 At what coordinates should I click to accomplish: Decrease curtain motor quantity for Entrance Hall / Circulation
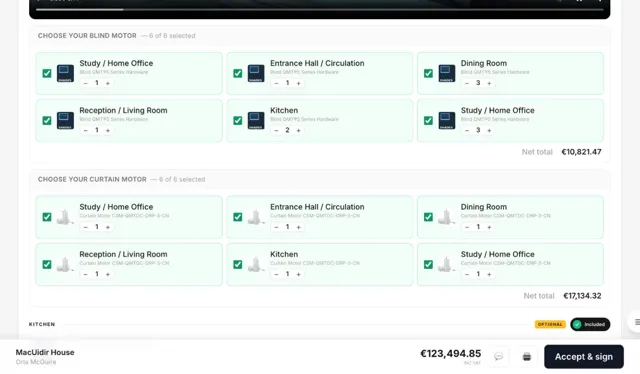click(x=276, y=227)
